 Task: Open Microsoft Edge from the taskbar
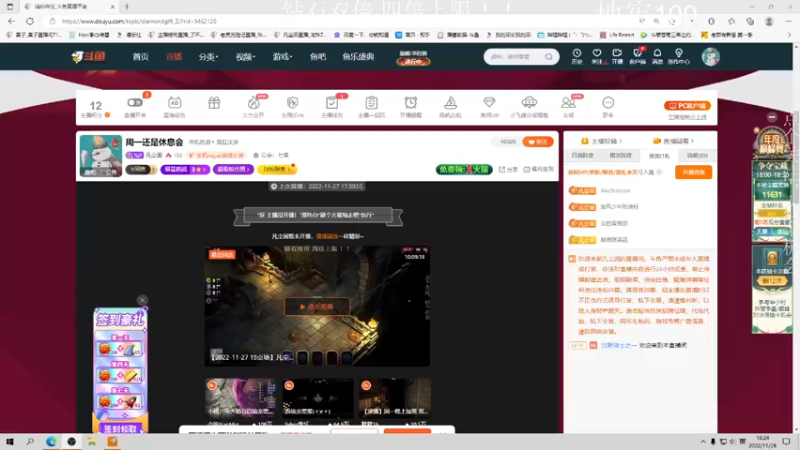[51, 442]
